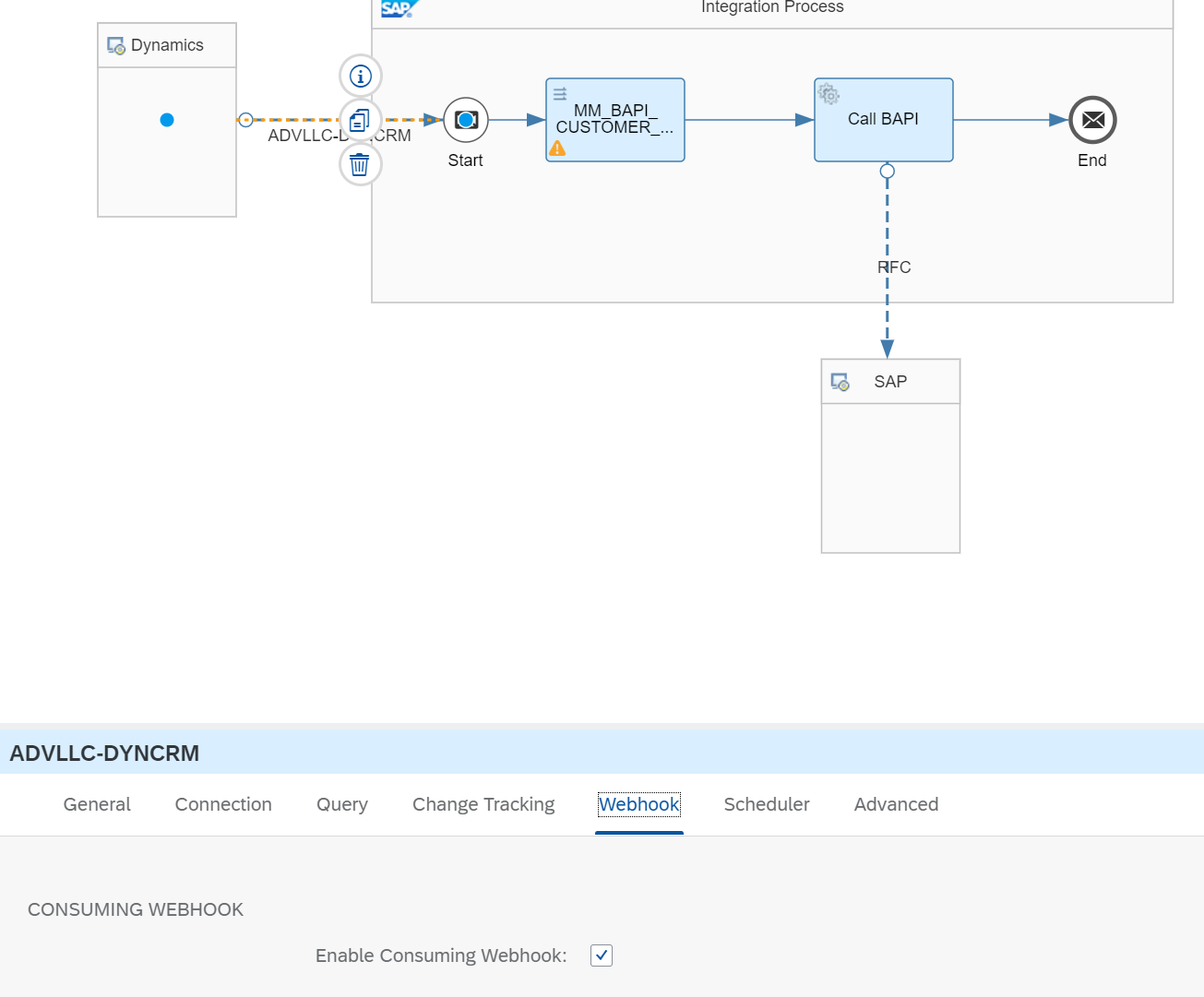
Task: Click the ADVLLC-DYNCRM adapter line label
Action: (340, 136)
